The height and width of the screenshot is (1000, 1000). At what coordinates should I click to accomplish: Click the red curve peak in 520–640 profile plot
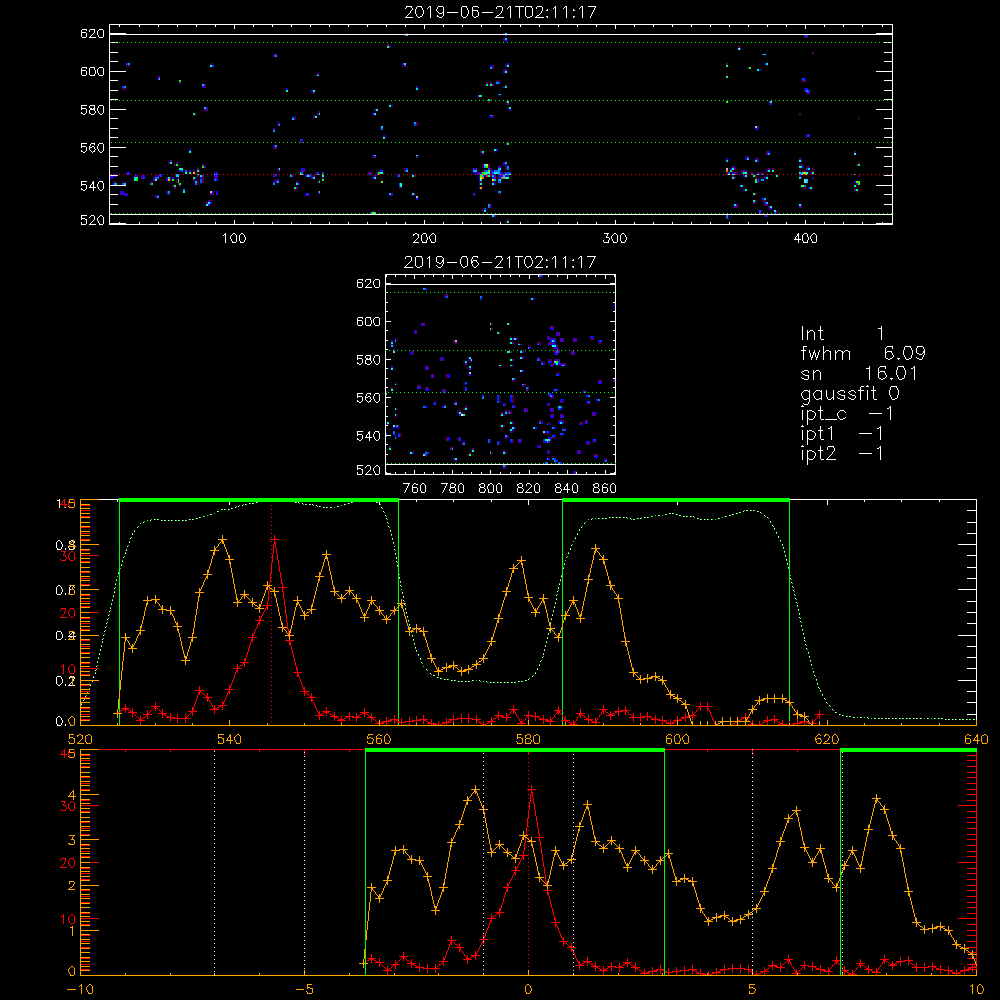coord(274,540)
